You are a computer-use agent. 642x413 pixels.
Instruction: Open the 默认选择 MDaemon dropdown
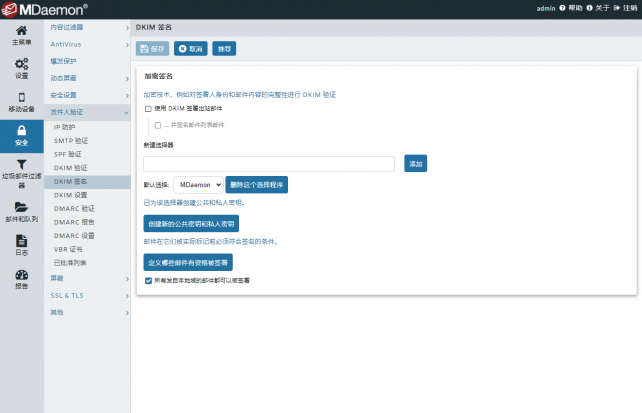pyautogui.click(x=199, y=185)
